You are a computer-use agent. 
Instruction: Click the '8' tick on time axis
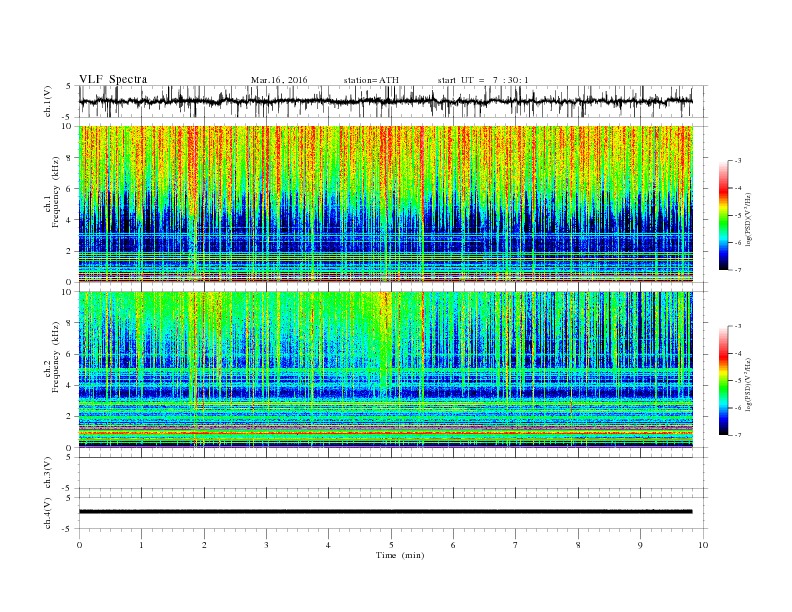pos(578,545)
